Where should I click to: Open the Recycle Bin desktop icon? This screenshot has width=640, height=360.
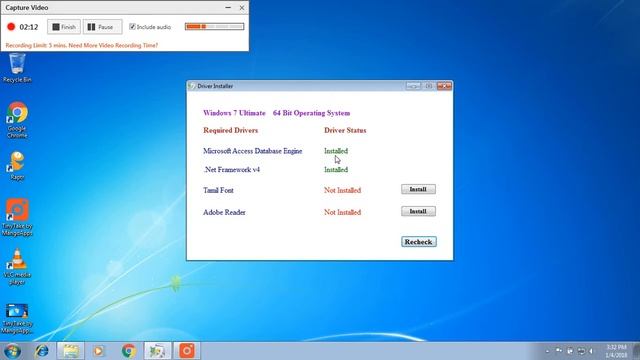[17, 68]
